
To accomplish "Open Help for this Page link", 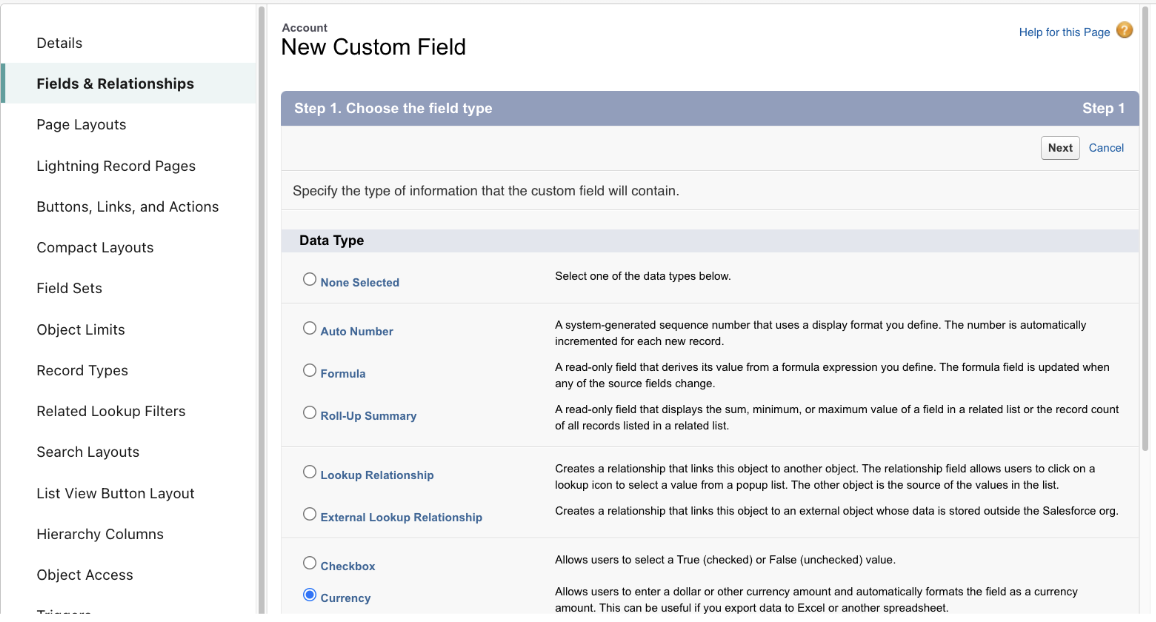I will point(1064,32).
